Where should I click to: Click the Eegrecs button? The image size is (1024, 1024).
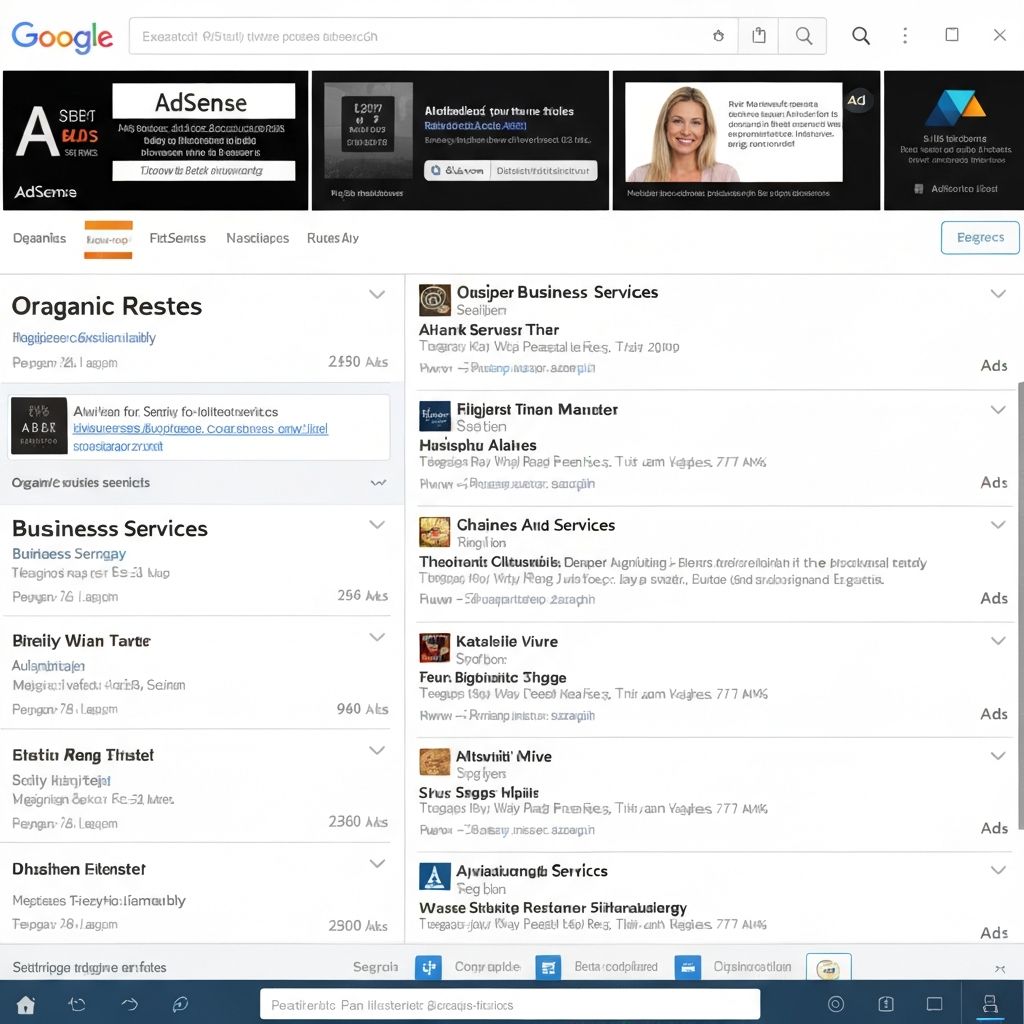click(980, 238)
